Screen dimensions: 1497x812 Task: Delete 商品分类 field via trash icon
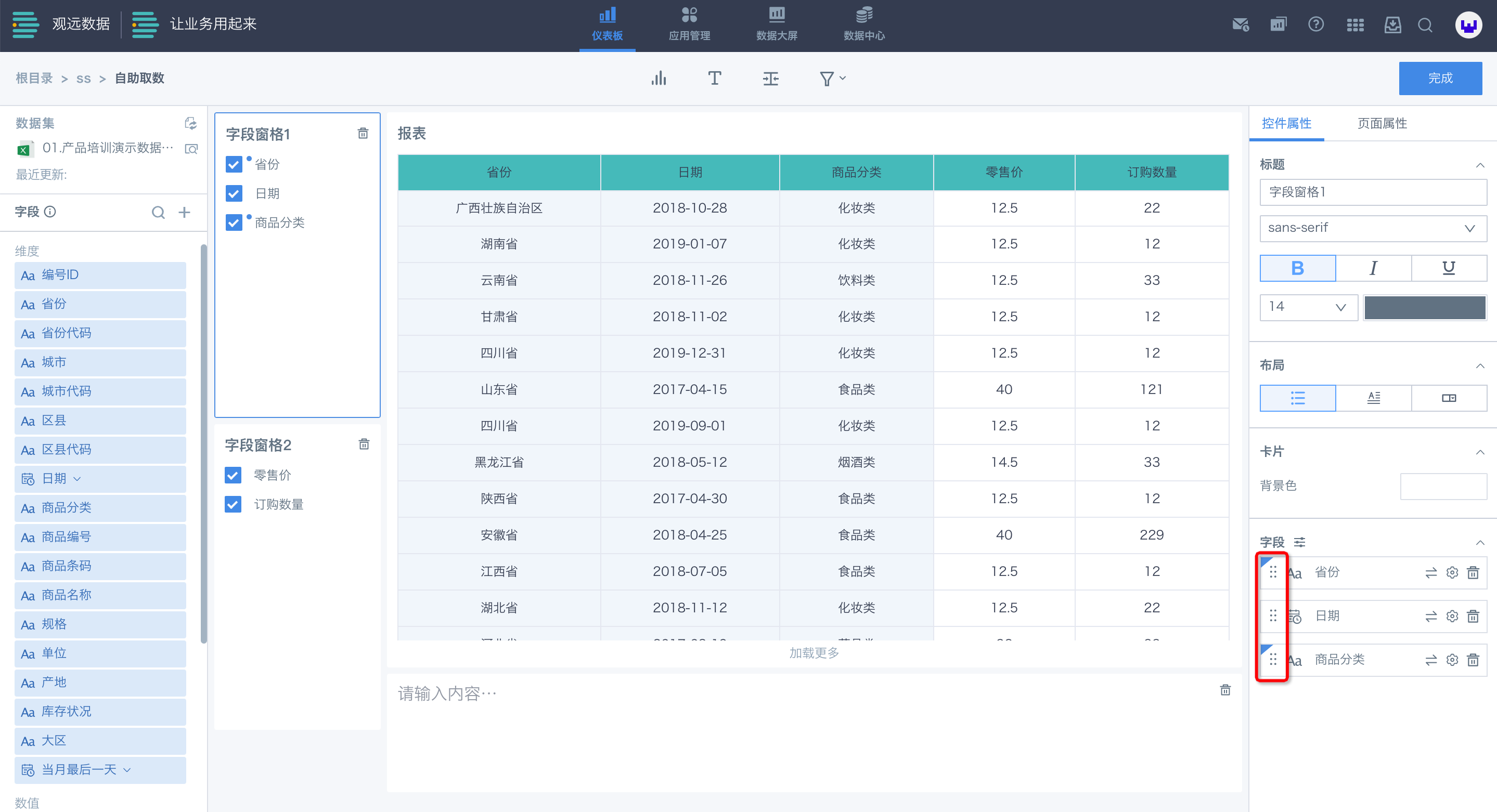click(x=1473, y=660)
